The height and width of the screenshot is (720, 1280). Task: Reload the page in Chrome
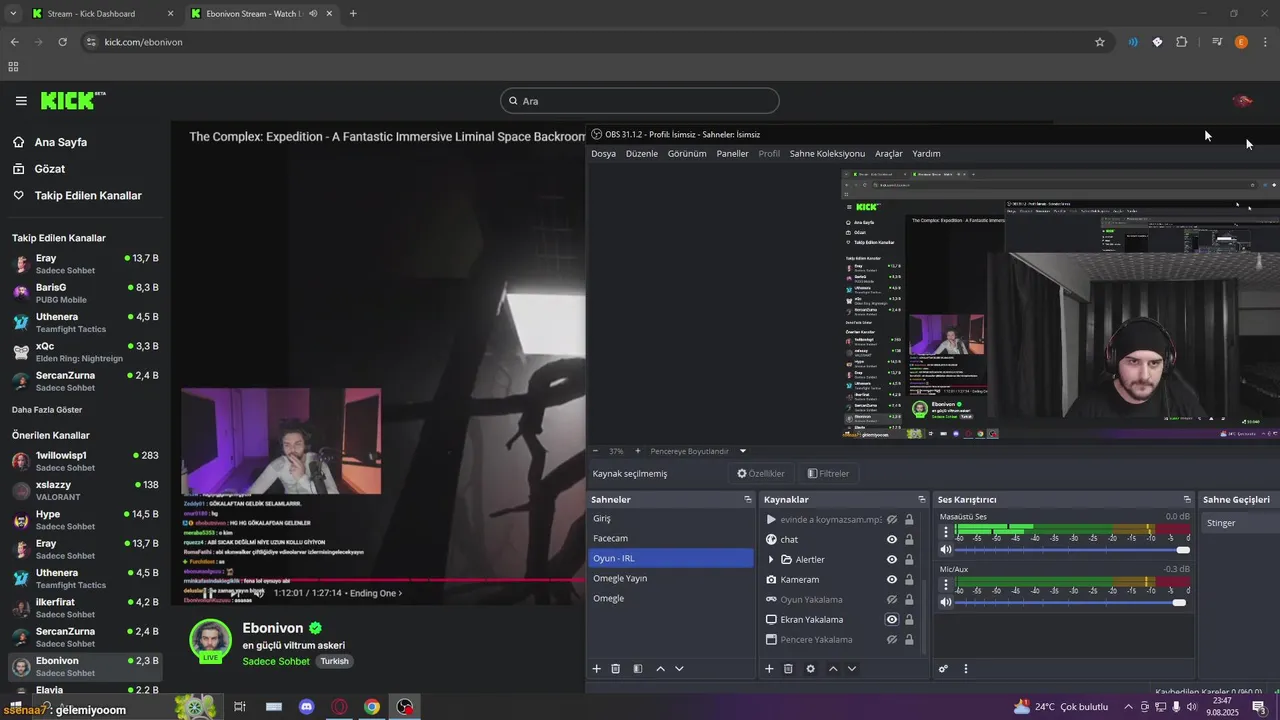(62, 42)
